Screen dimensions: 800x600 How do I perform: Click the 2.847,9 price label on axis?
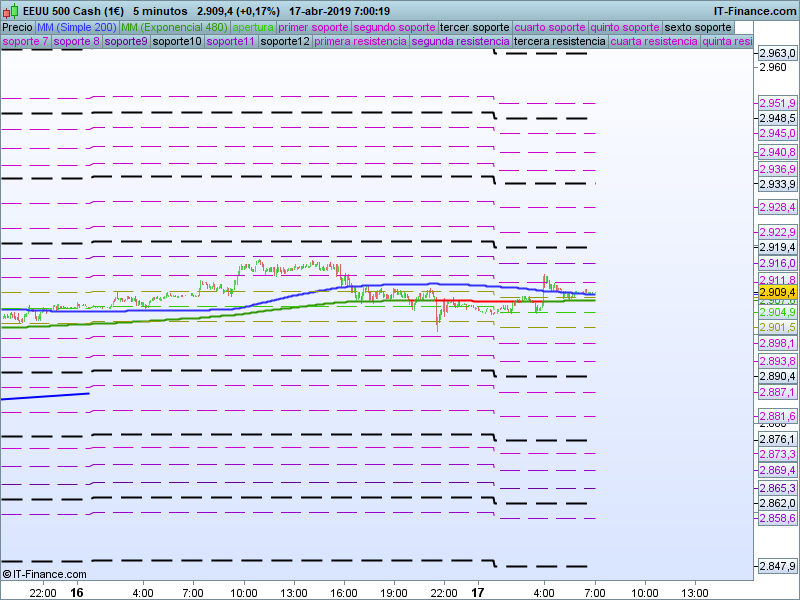pos(777,567)
